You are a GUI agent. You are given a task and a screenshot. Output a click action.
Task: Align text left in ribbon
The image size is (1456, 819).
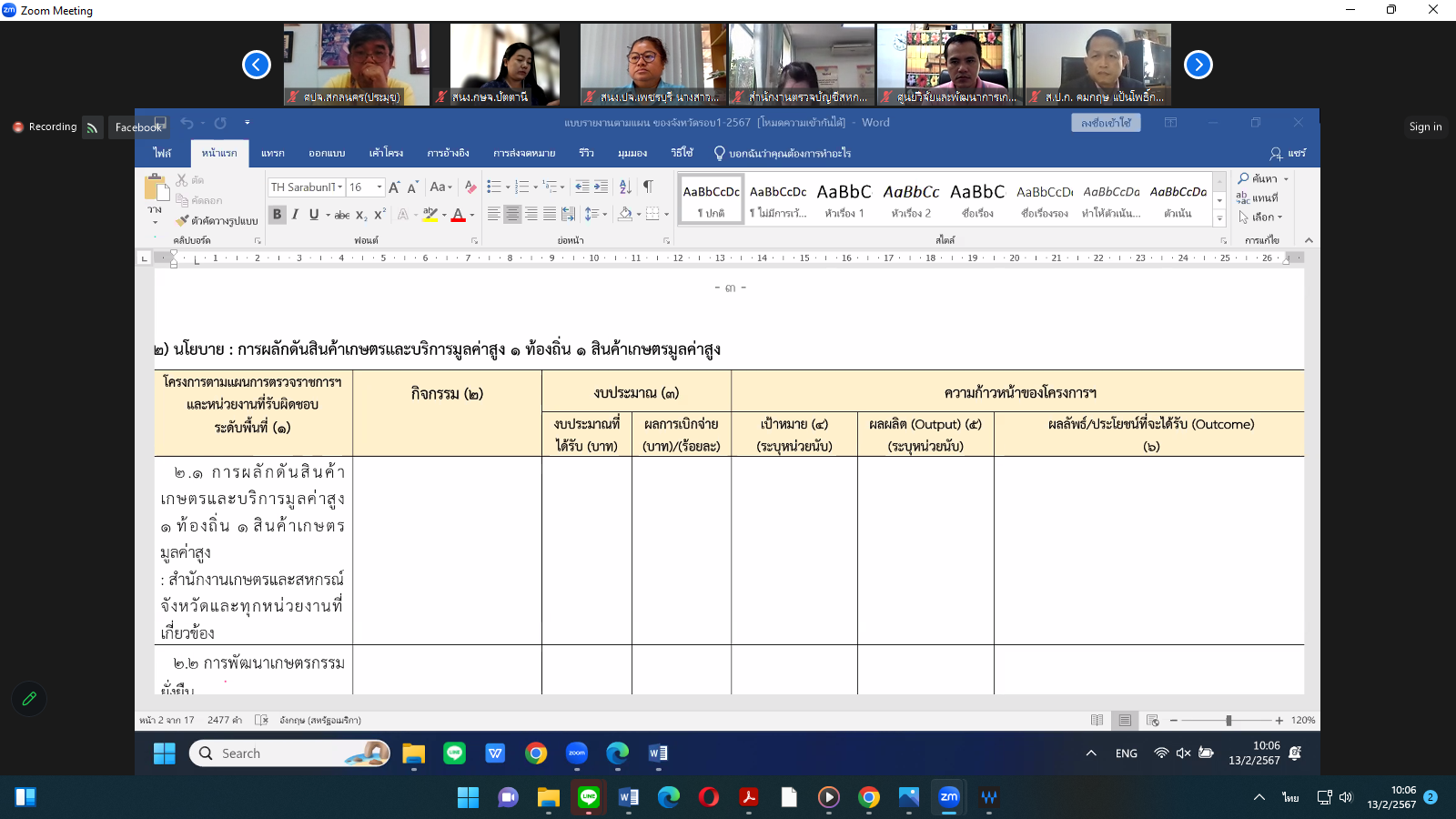click(x=494, y=215)
